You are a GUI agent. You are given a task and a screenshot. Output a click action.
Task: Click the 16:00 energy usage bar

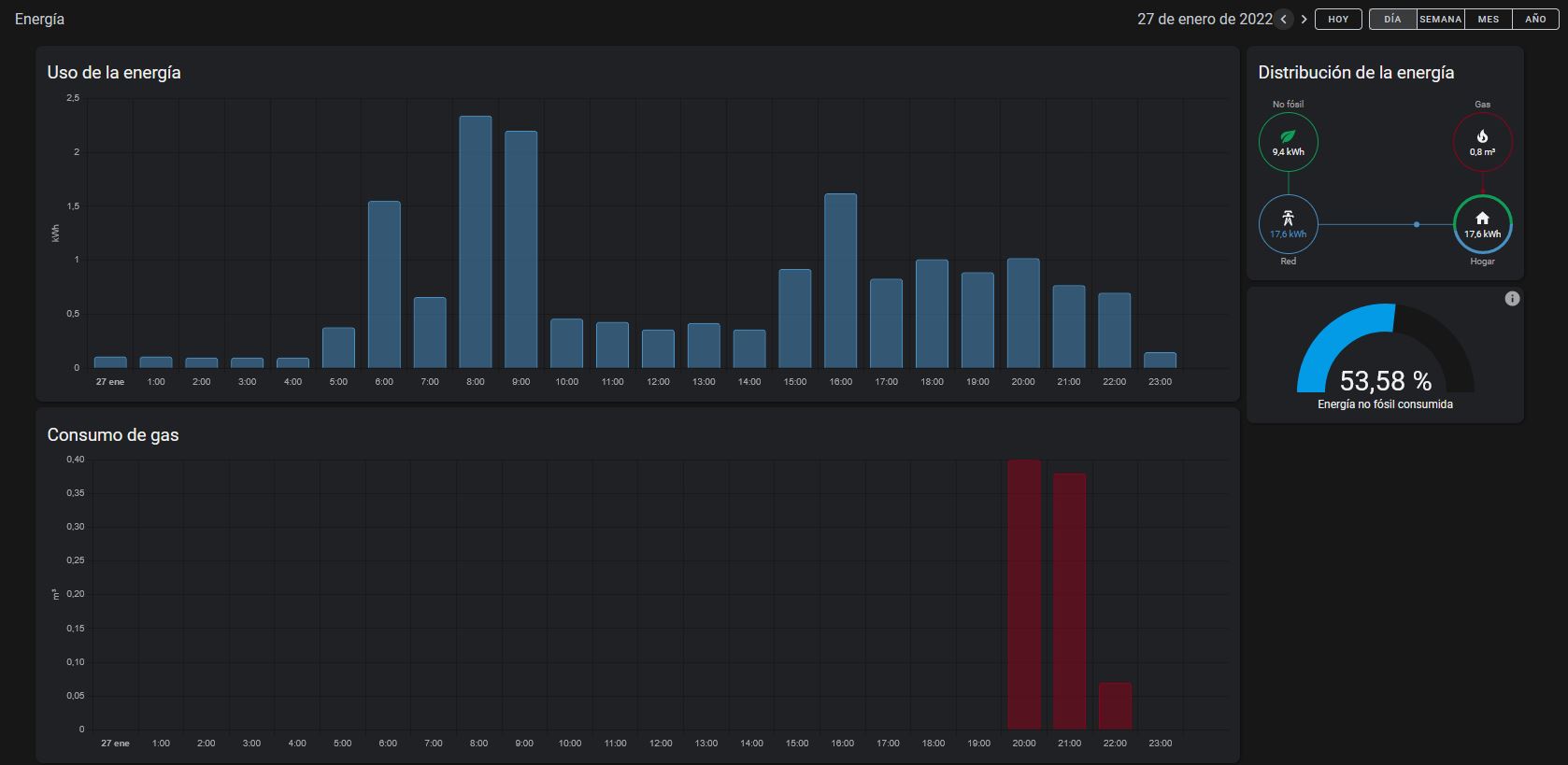click(840, 280)
